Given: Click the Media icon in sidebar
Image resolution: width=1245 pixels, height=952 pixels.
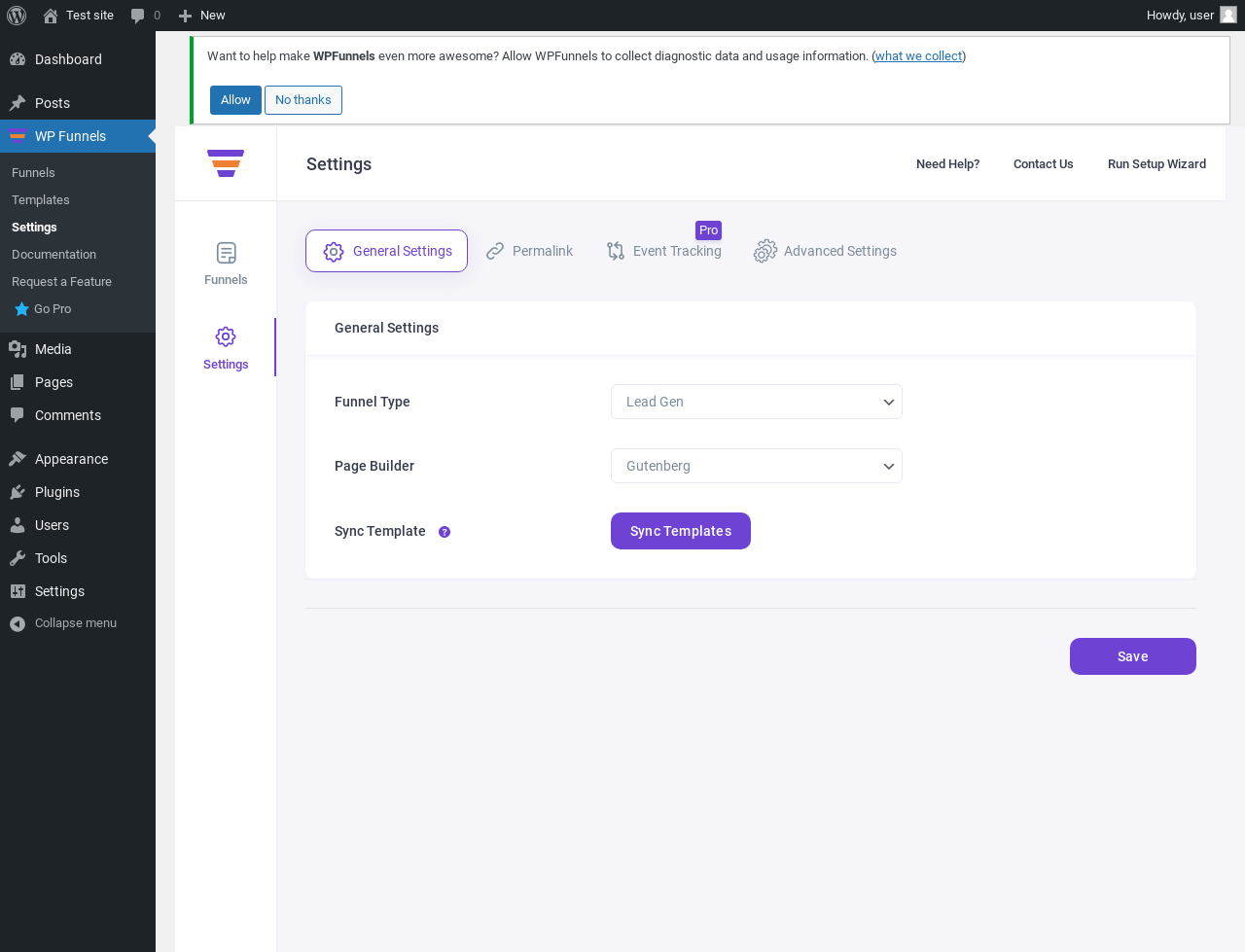Looking at the screenshot, I should pyautogui.click(x=18, y=349).
